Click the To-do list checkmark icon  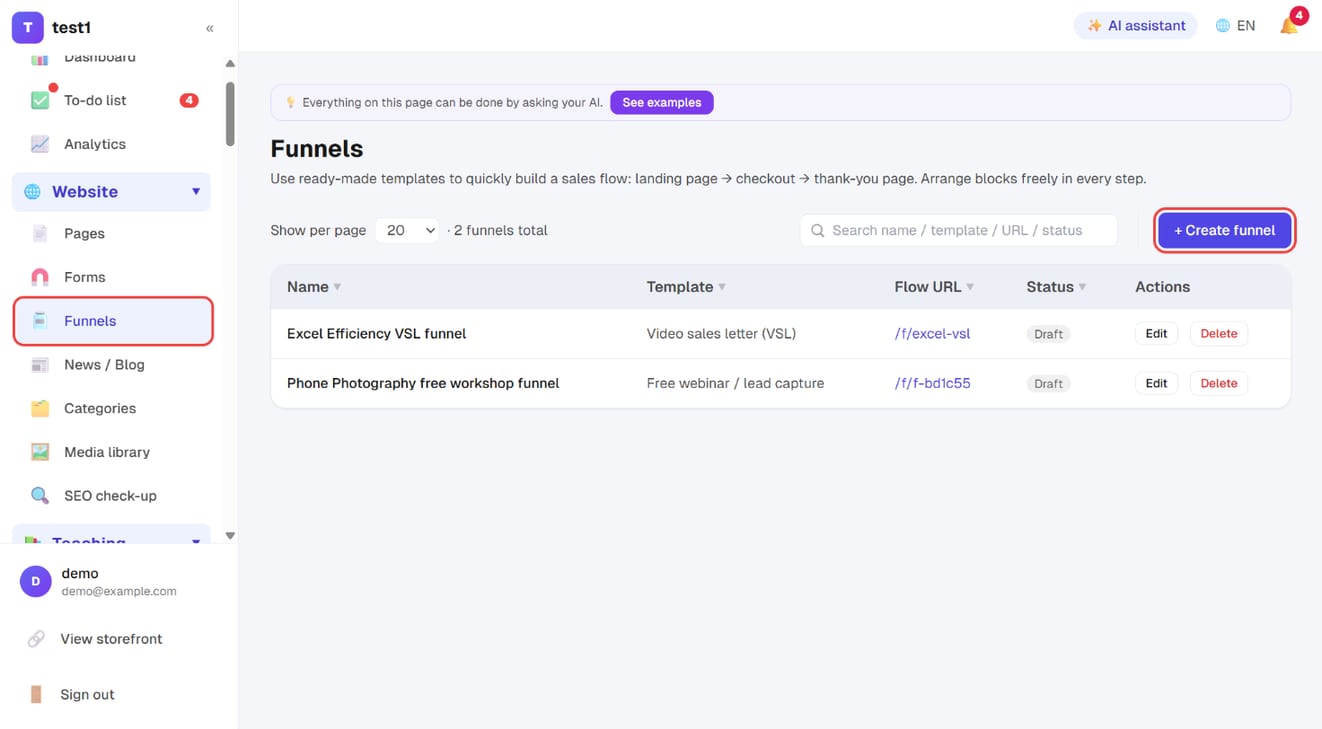40,100
